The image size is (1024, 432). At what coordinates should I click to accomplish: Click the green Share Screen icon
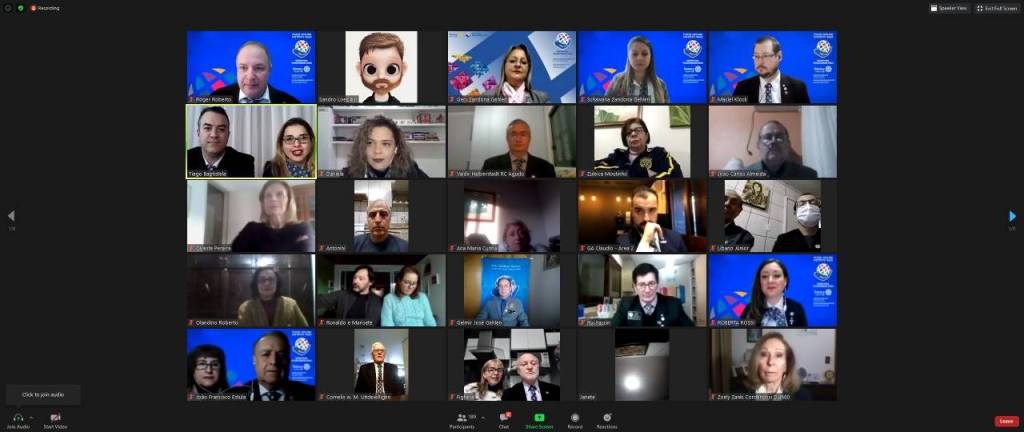coord(539,417)
